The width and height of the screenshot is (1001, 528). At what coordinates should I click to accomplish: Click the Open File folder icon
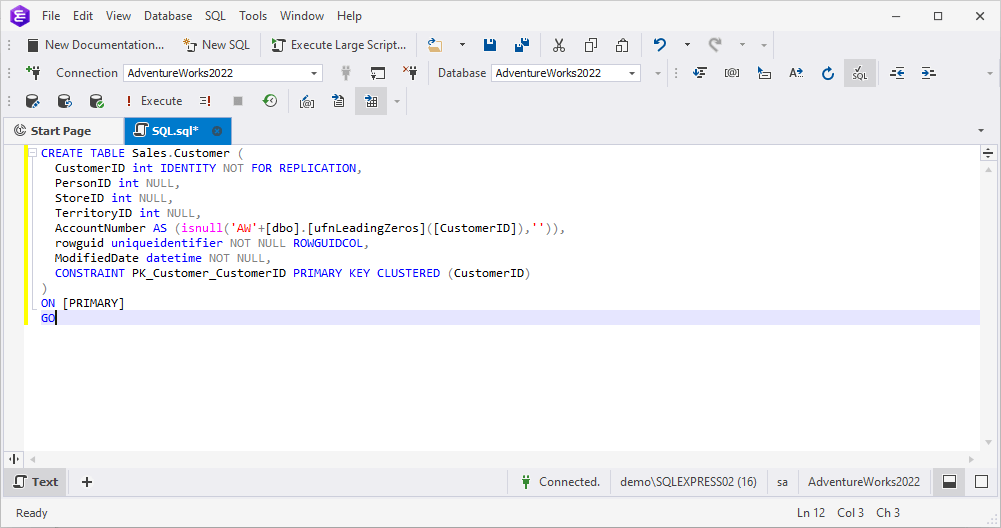435,45
